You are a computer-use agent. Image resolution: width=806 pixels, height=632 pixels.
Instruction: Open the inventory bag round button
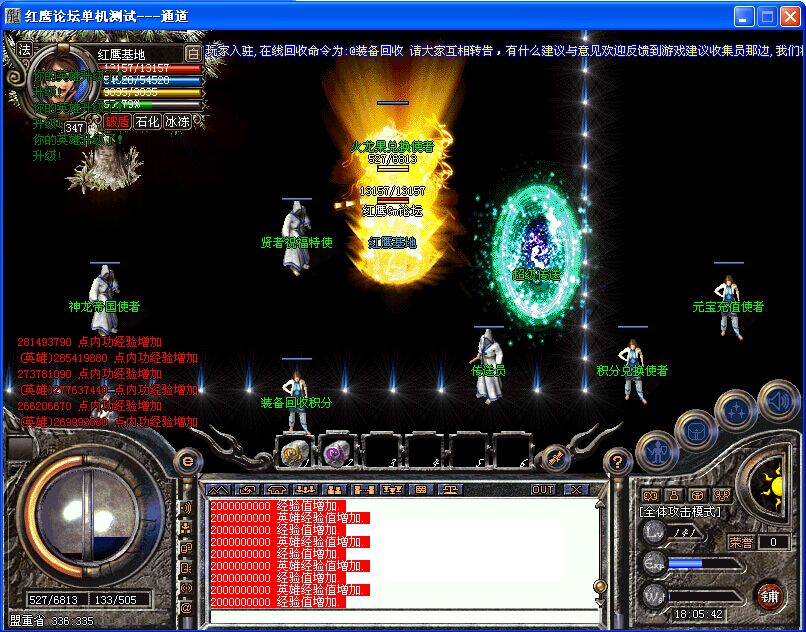click(695, 430)
